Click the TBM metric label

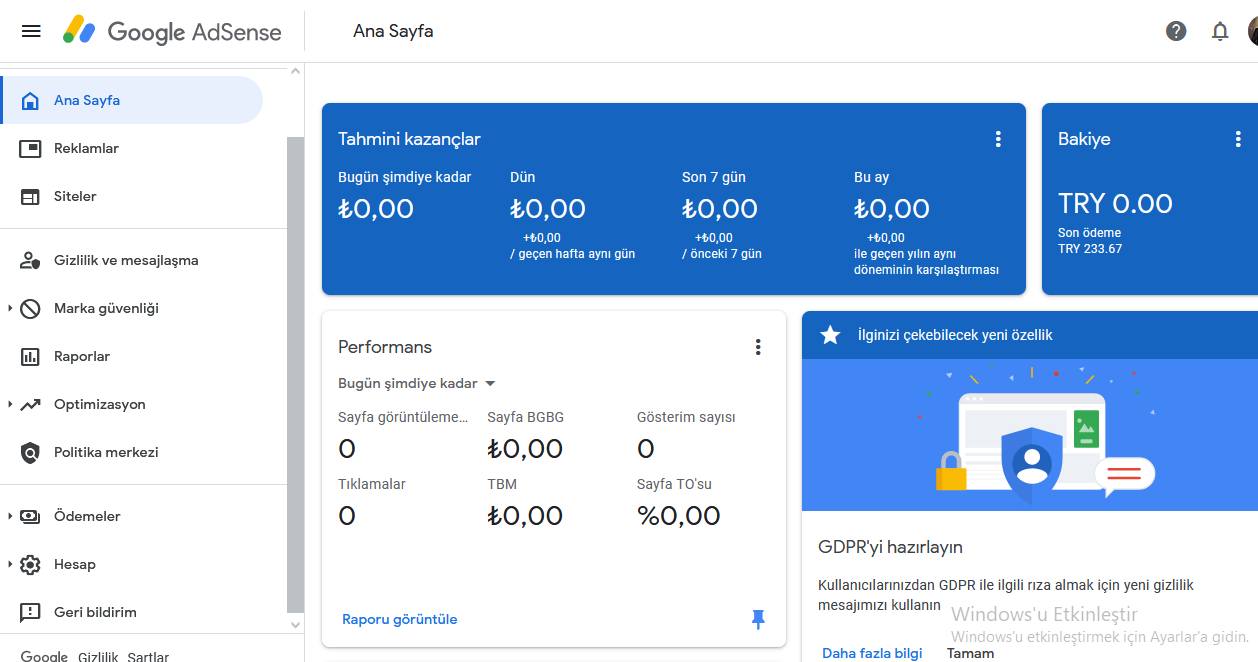coord(502,484)
